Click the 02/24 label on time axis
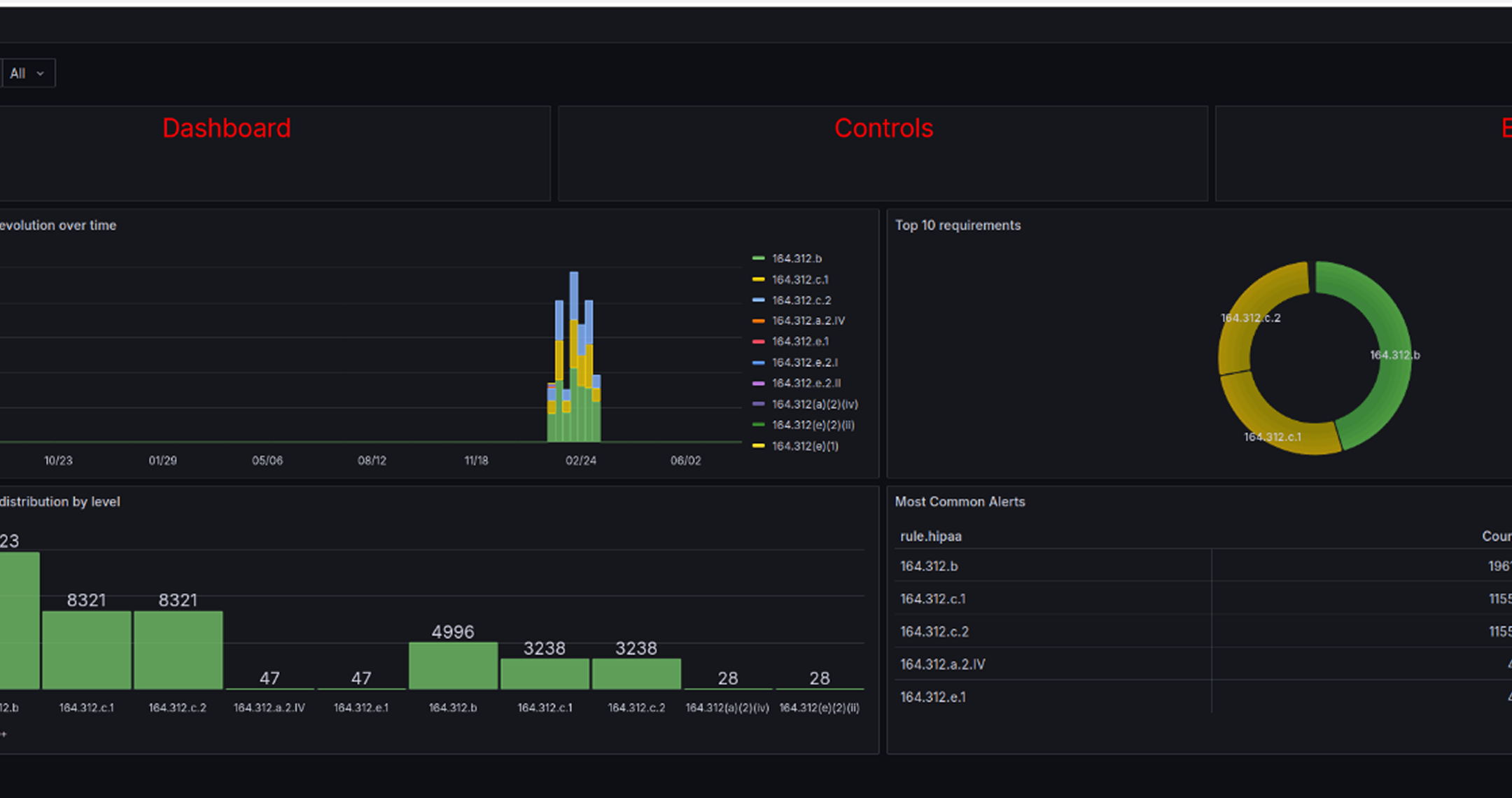Screen dimensions: 1512x798 (x=581, y=461)
